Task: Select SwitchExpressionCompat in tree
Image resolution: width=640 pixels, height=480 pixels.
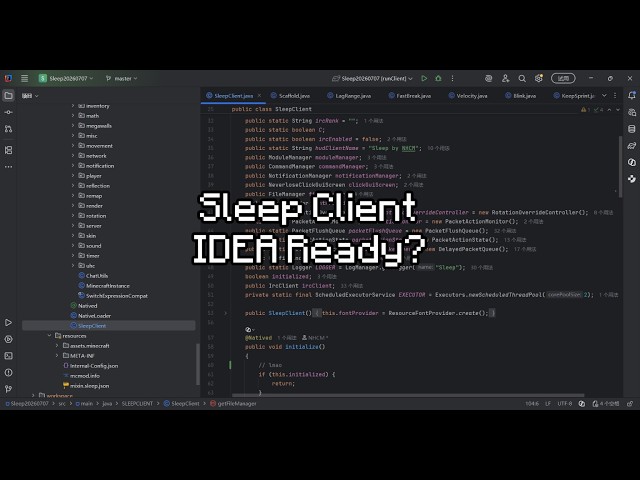Action: (113, 296)
